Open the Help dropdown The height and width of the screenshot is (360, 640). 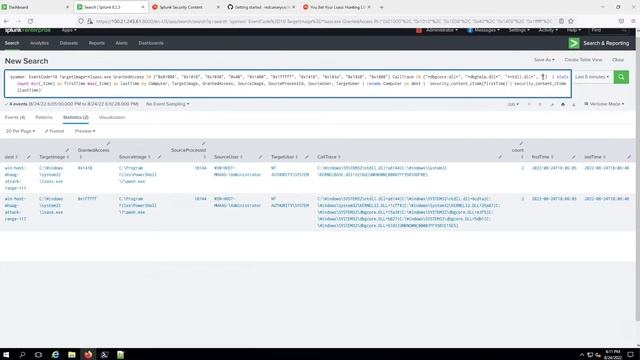[x=573, y=30]
